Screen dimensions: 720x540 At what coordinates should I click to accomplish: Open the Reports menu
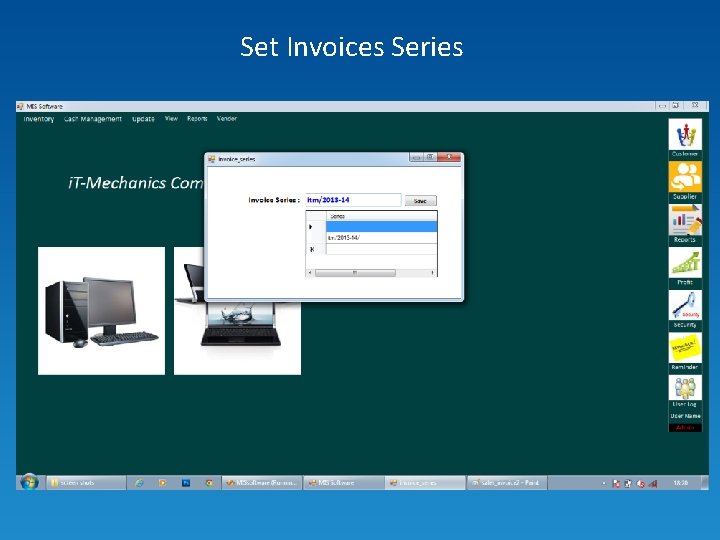(x=197, y=118)
